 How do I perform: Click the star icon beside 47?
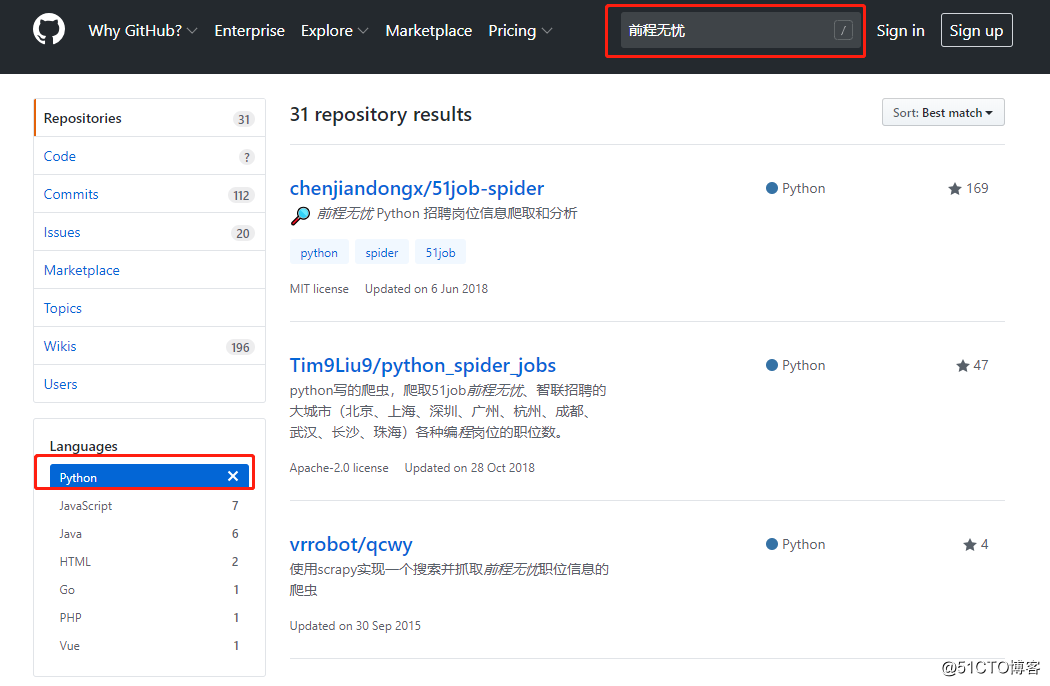click(962, 366)
